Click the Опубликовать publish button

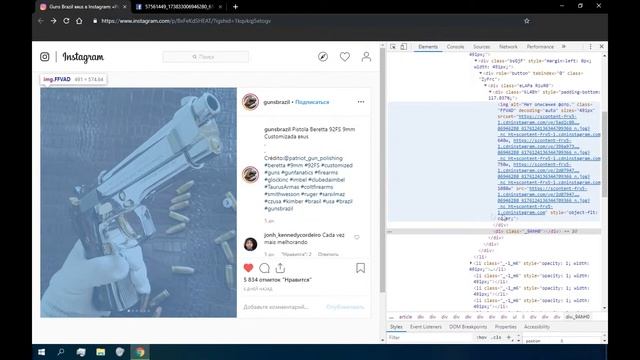(x=345, y=307)
